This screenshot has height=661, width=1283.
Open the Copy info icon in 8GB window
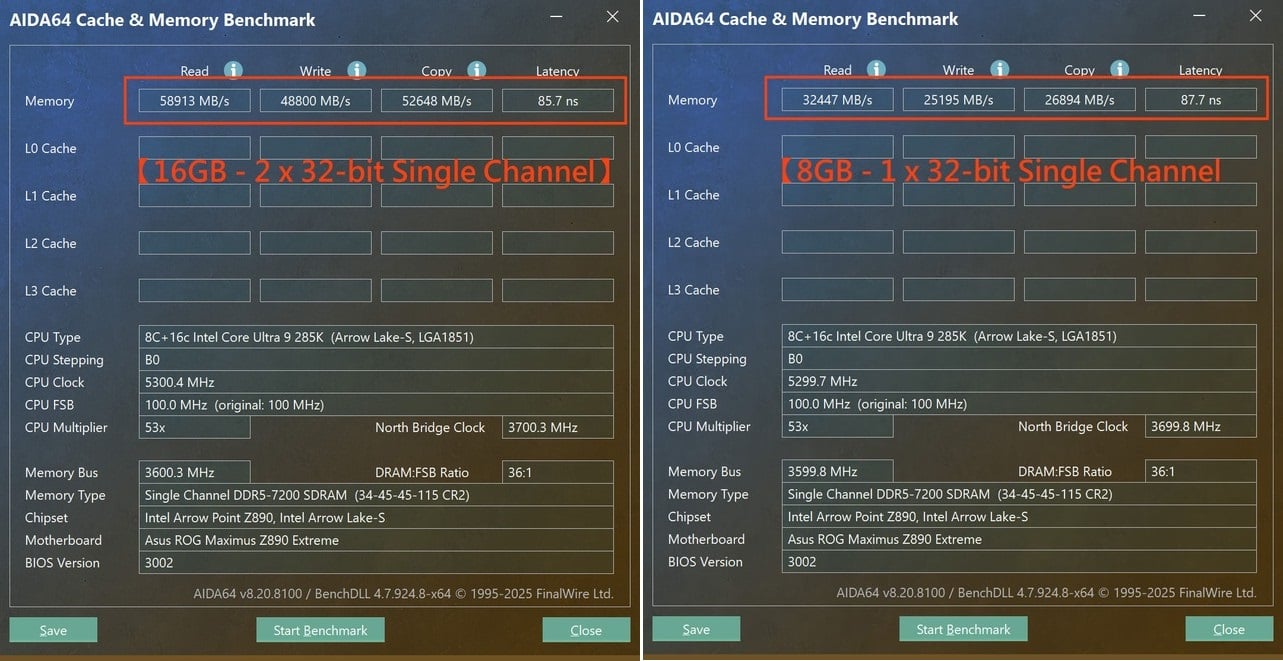[1120, 69]
